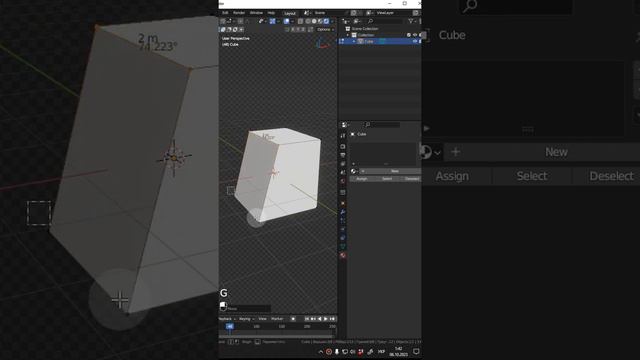Screen dimensions: 640x360
Task: Open the Render properties tab
Action: (x=343, y=147)
